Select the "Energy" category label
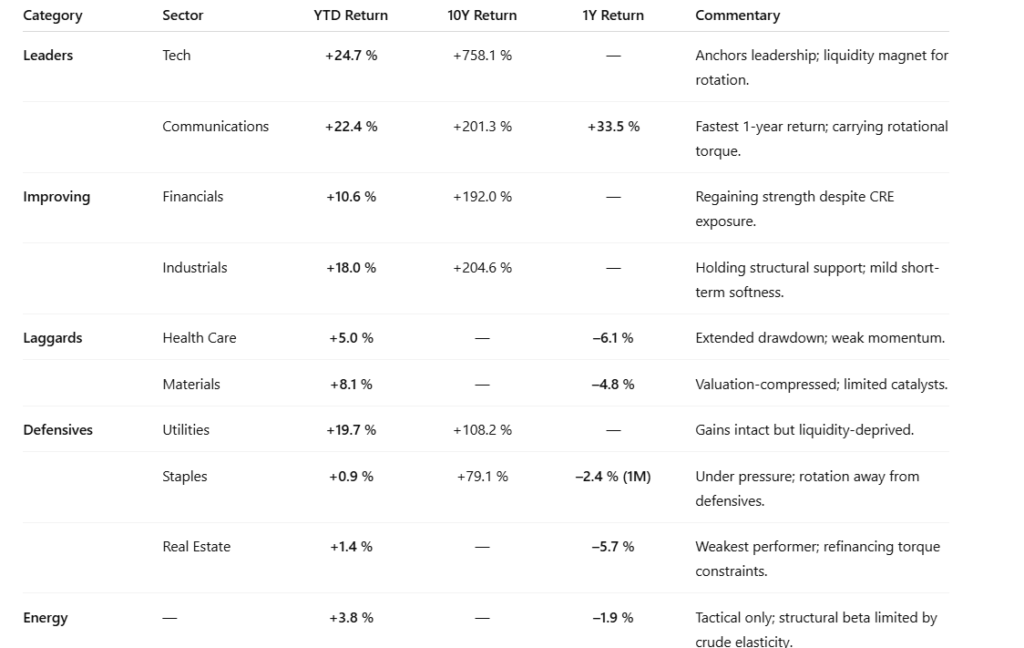Image resolution: width=1024 pixels, height=648 pixels. coord(46,618)
